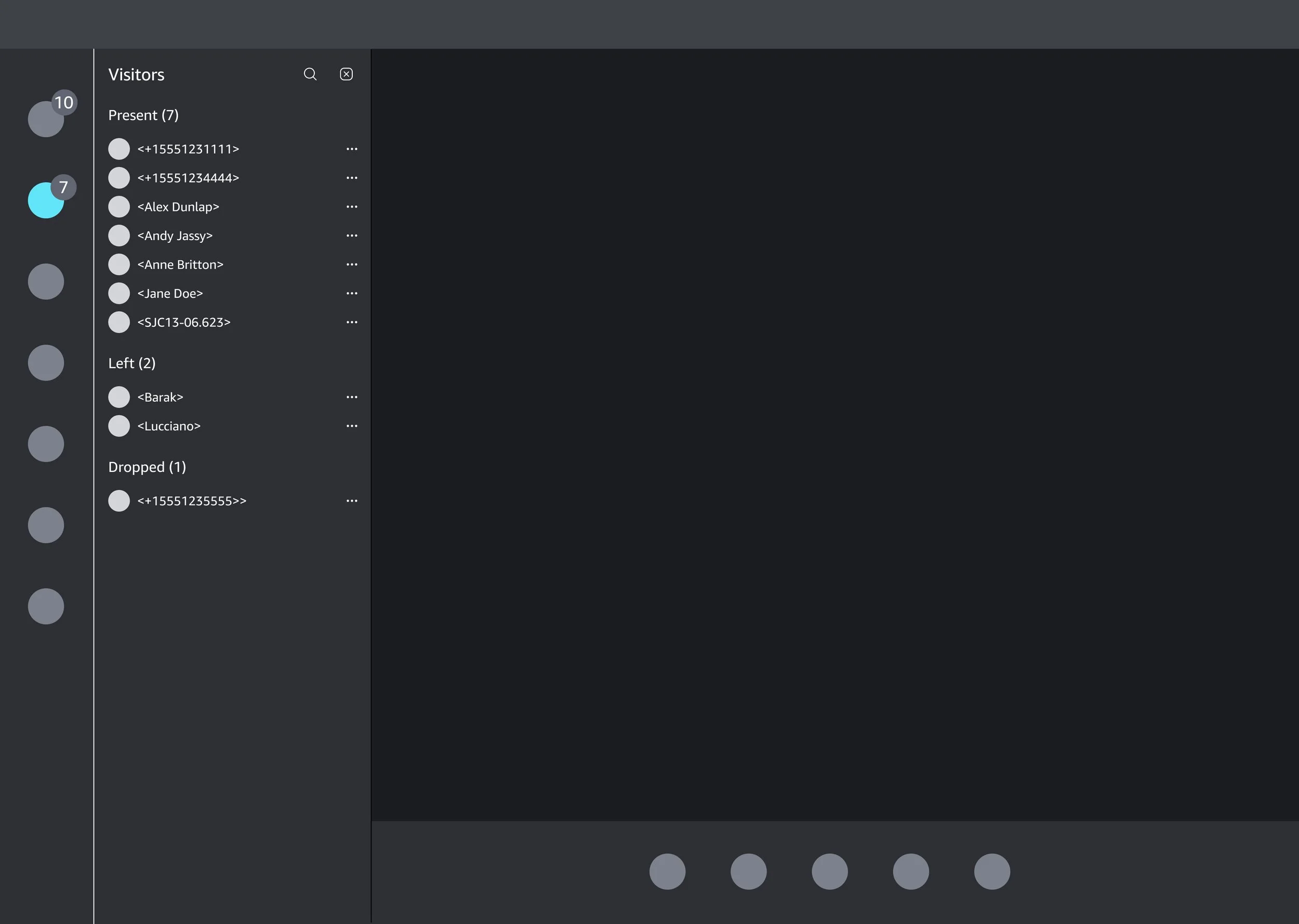Select visitor Andy Jassy's avatar

click(x=119, y=235)
